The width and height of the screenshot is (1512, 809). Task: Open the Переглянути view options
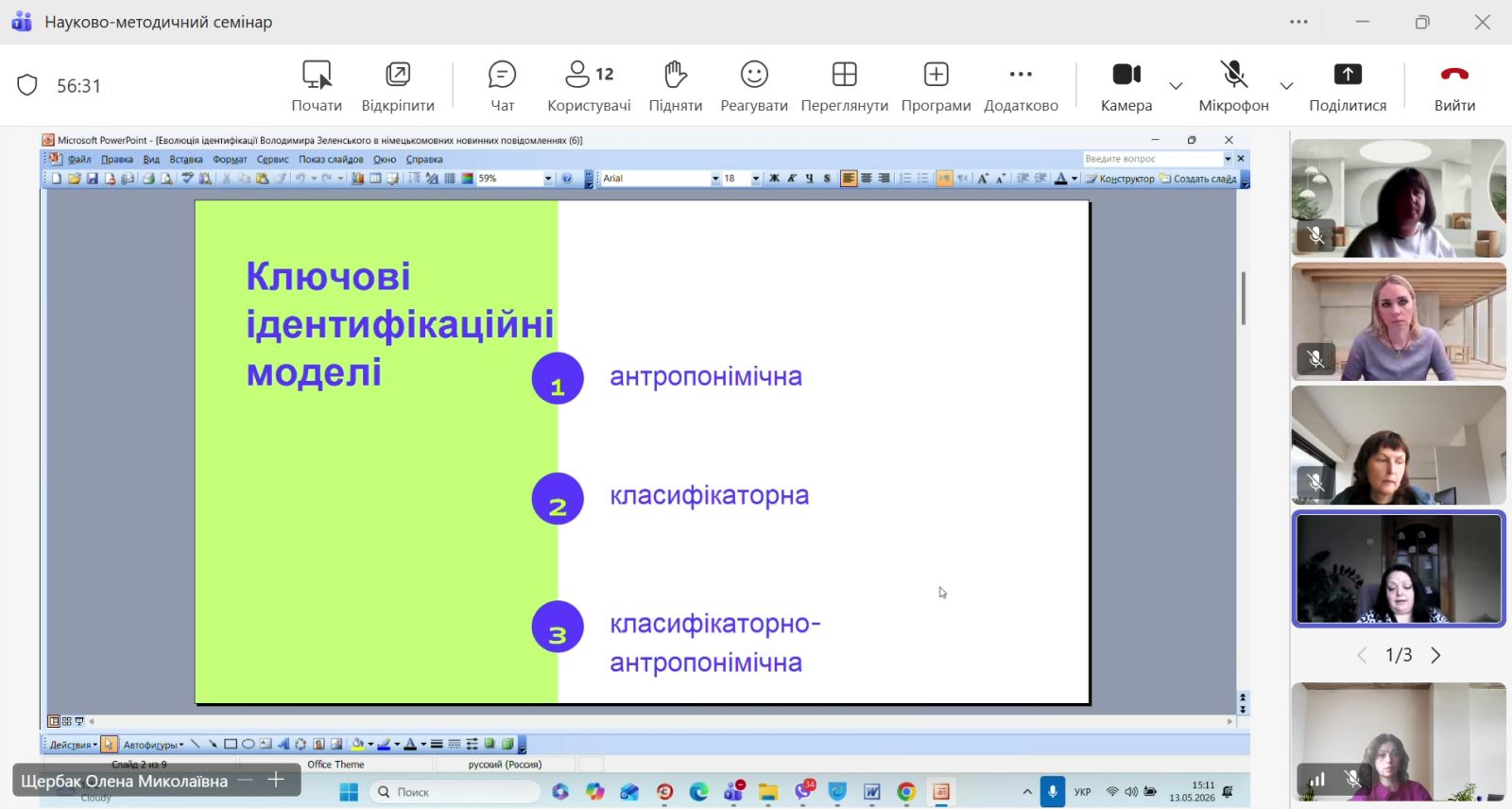844,86
